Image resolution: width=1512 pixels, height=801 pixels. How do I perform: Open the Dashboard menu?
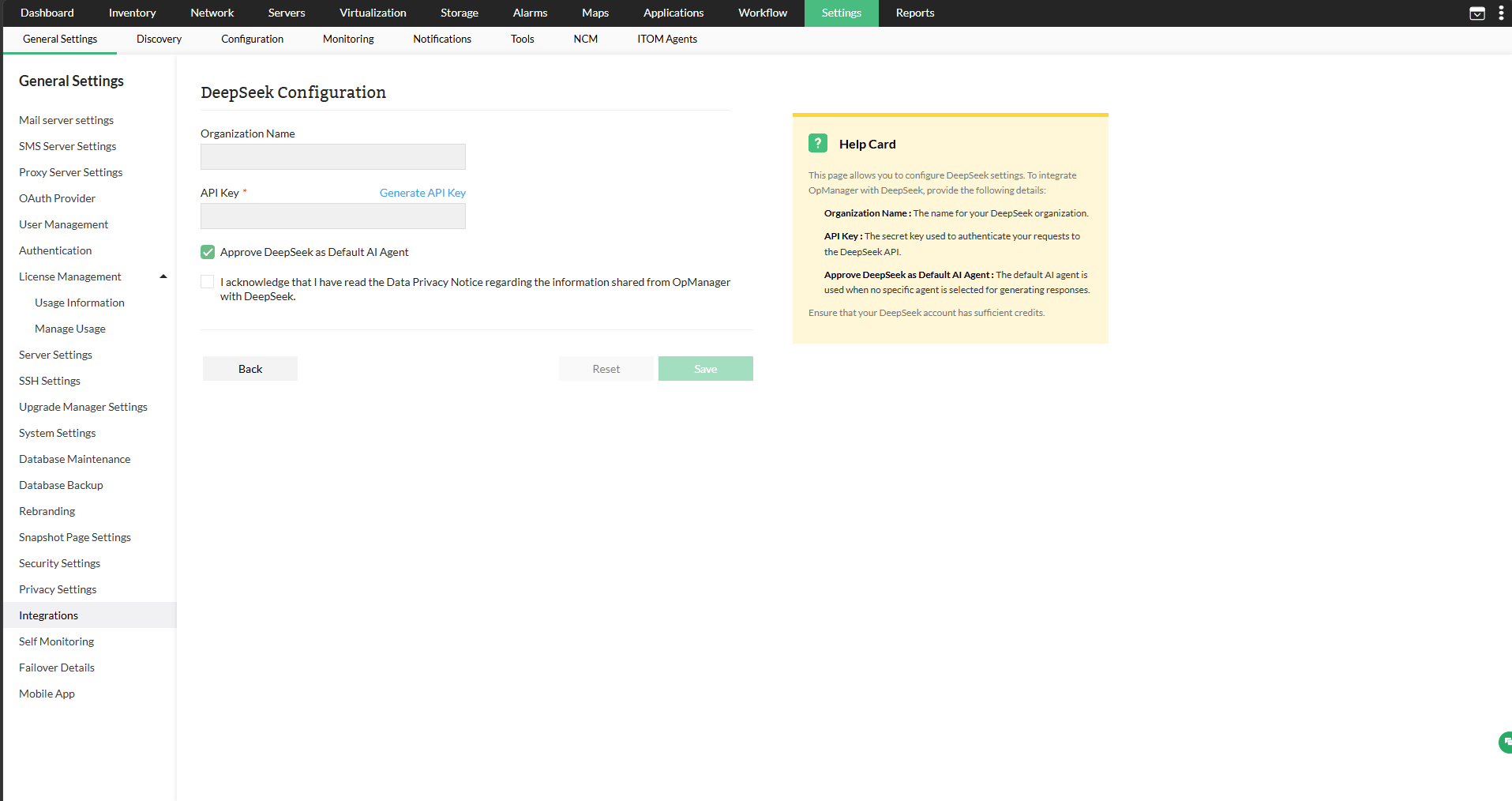click(47, 13)
